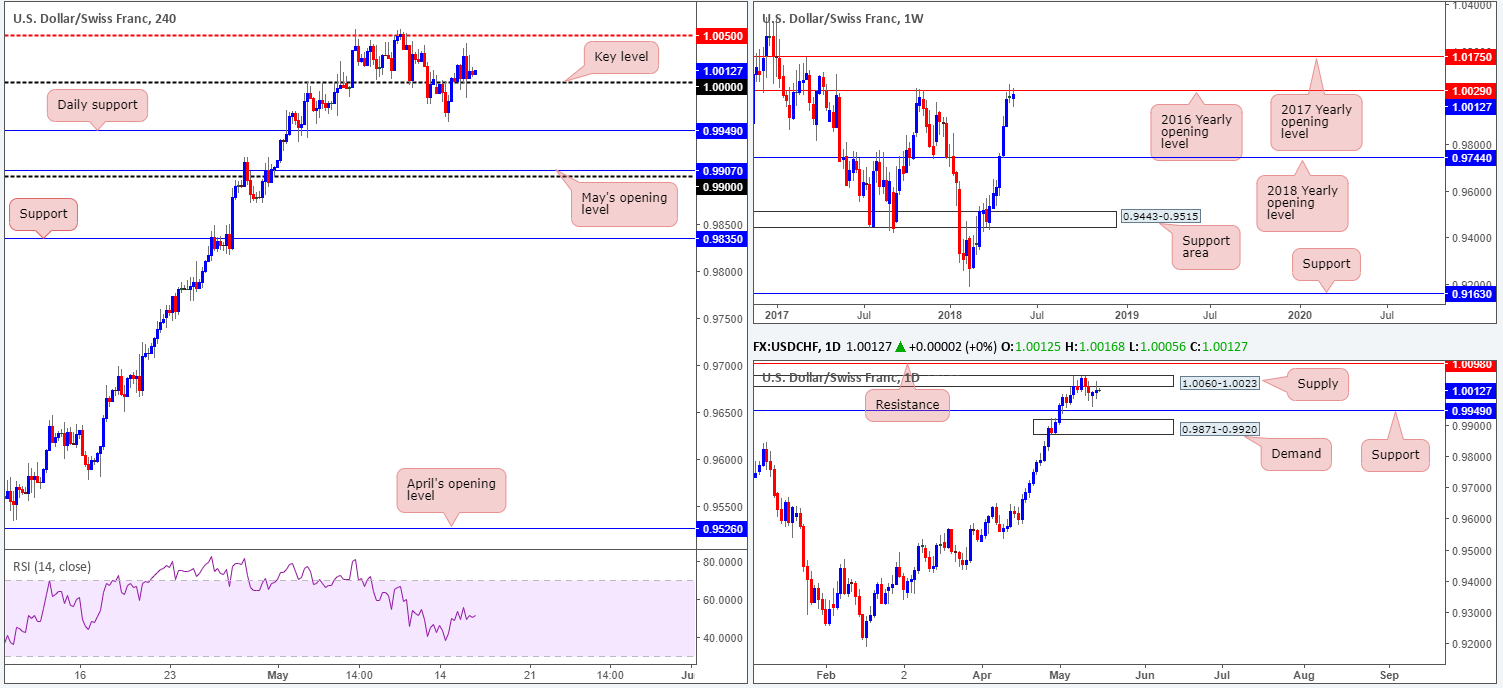Screen dimensions: 1503x688
Task: Click the 1.00000 black price label
Action: pos(721,87)
